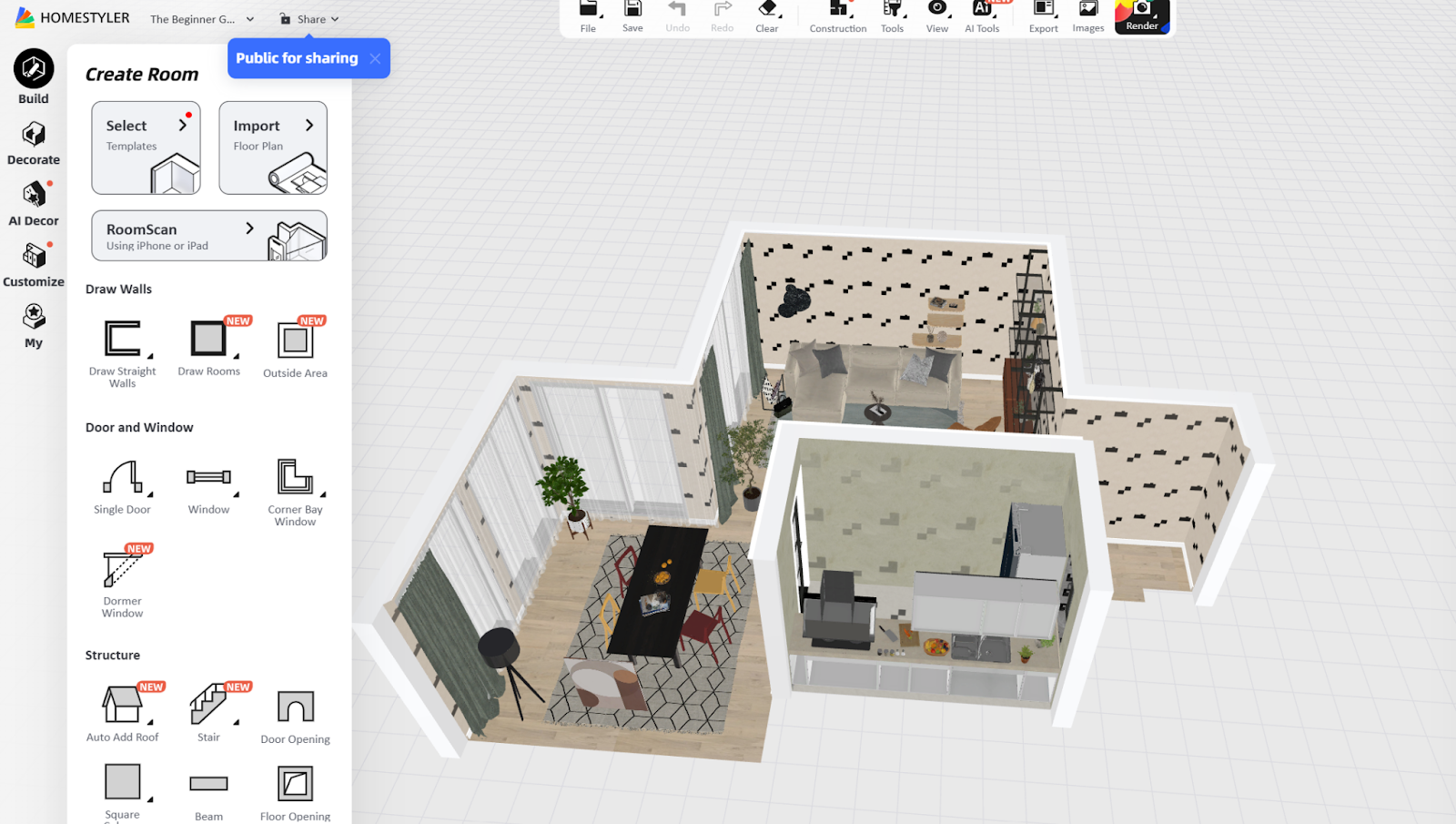Viewport: 1456px width, 824px height.
Task: Start a Render of the scene
Action: (1142, 17)
